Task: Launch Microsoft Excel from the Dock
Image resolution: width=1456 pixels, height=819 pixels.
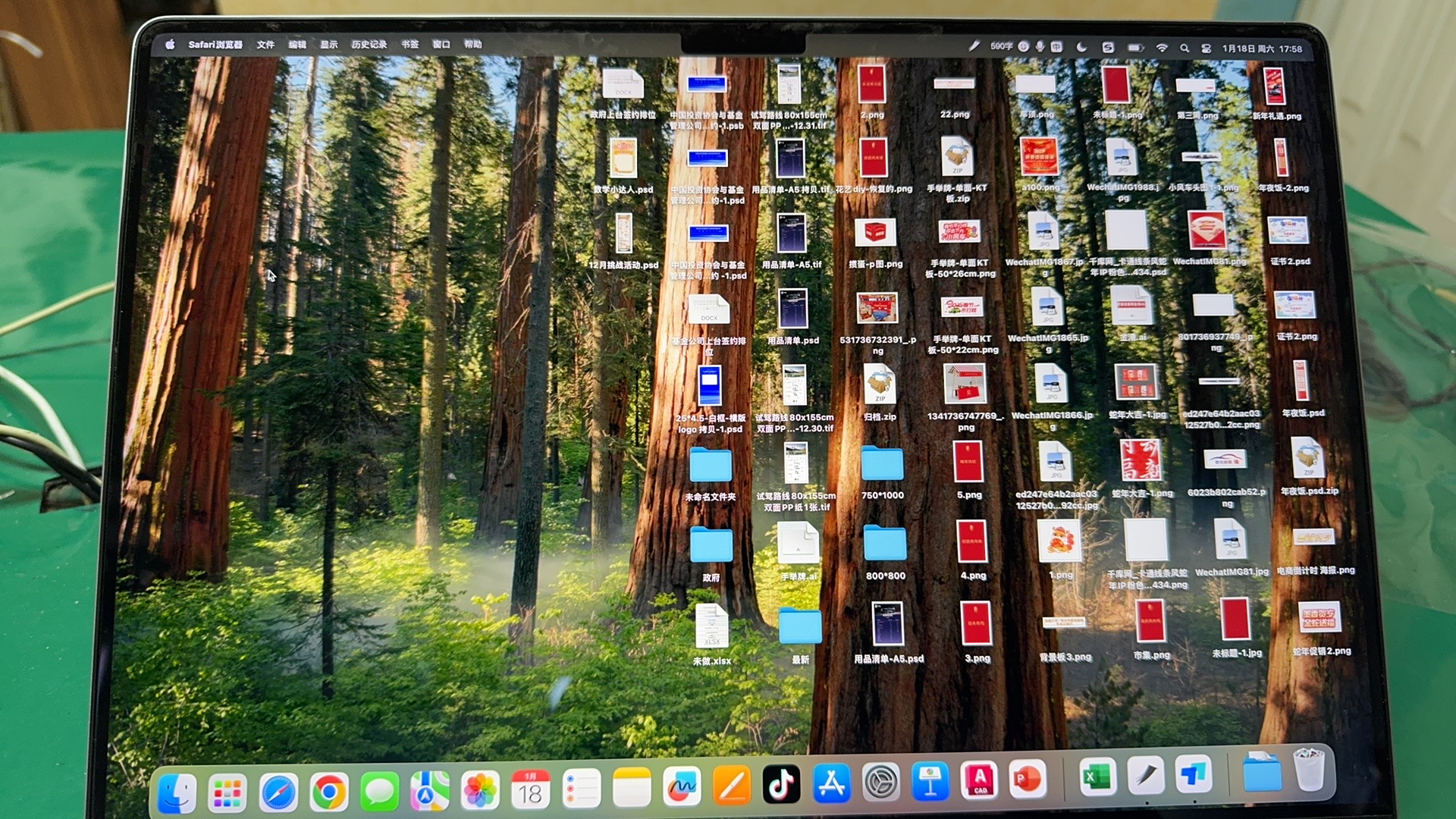Action: click(1097, 777)
